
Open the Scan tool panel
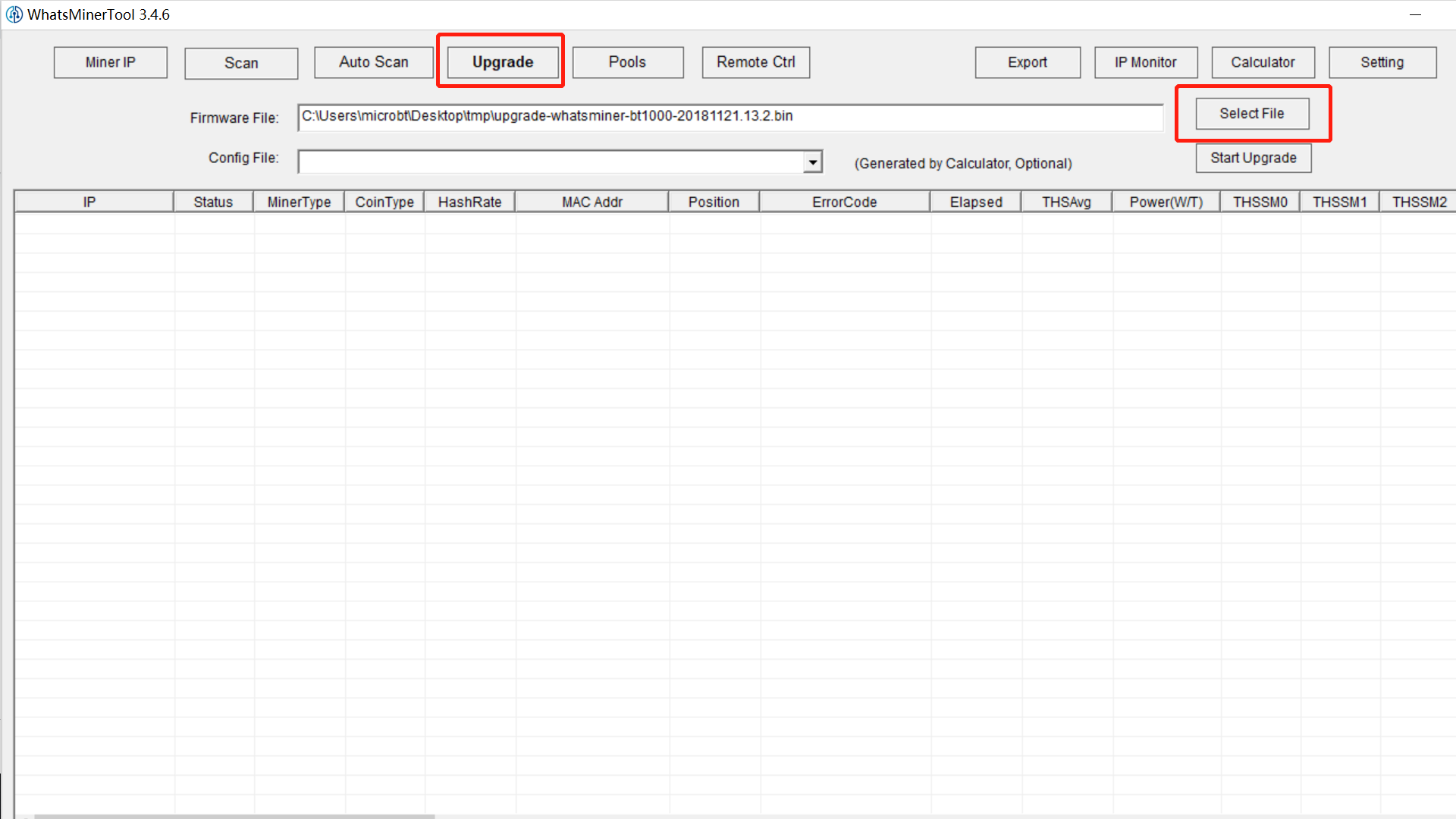(241, 61)
